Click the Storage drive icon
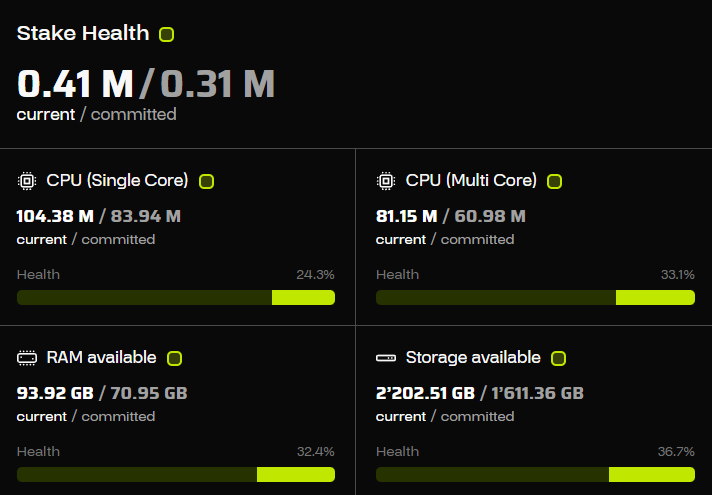The width and height of the screenshot is (712, 495). click(385, 358)
